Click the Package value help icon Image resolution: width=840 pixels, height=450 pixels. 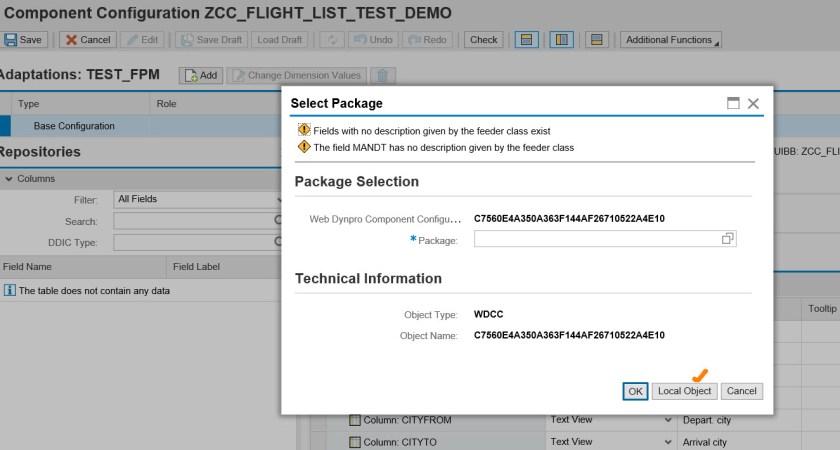pos(727,239)
